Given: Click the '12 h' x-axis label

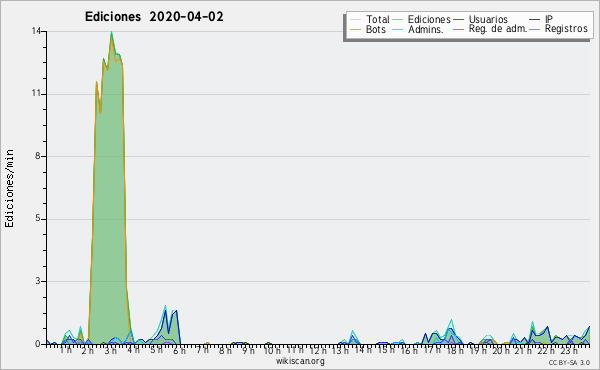Looking at the screenshot, I should click(x=318, y=350).
